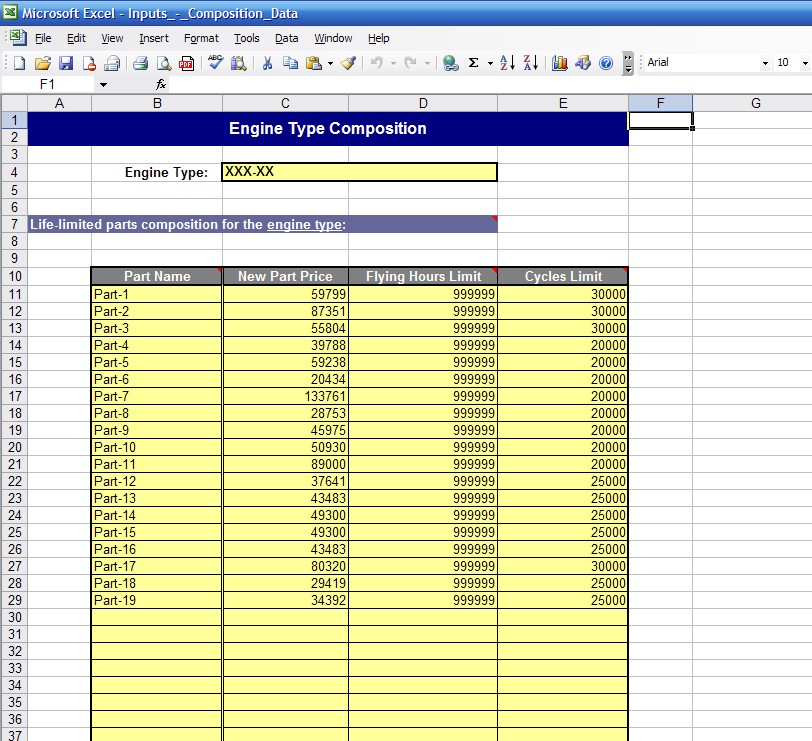Open the Arial font name dropdown
The image size is (812, 741).
click(x=766, y=63)
